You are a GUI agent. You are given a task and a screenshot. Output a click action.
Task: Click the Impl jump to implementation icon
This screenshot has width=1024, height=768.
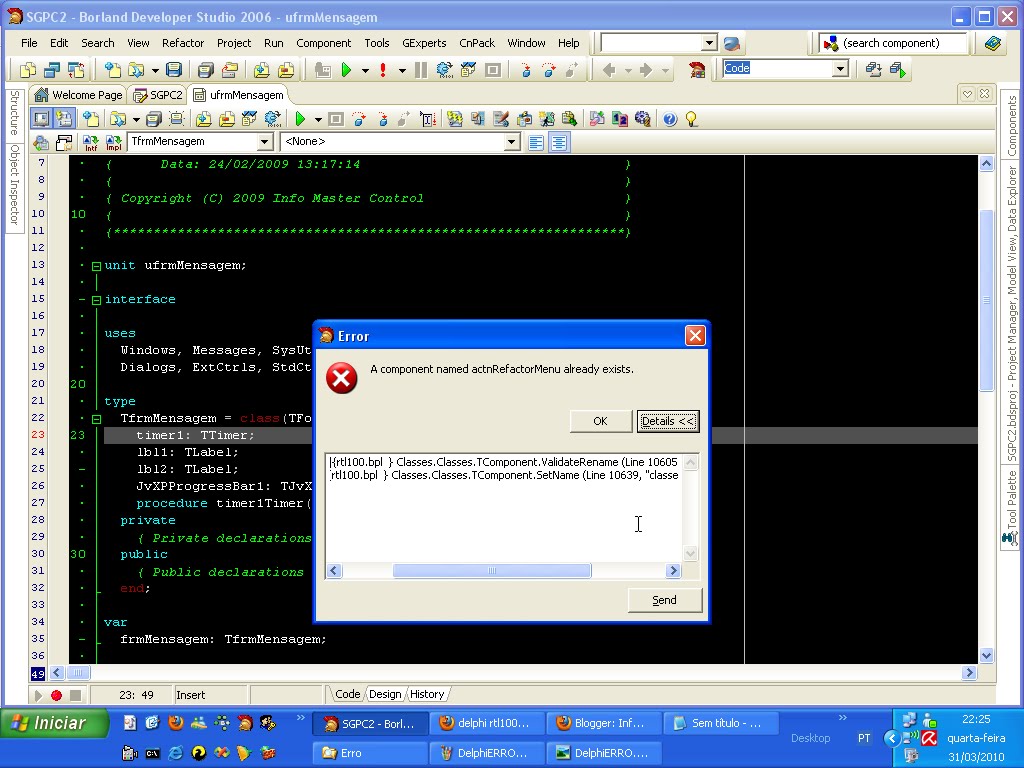point(114,142)
